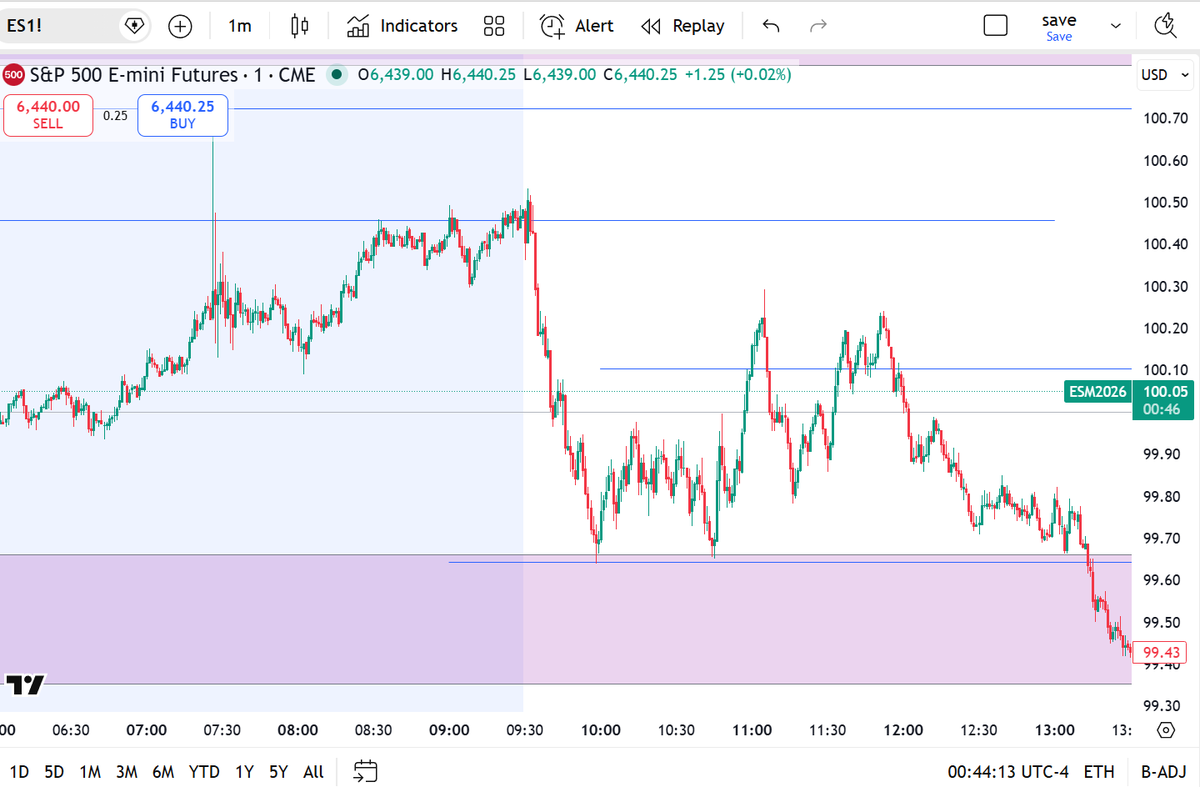Expand the save layout options chevron
The height and width of the screenshot is (787, 1200).
coord(1117,27)
